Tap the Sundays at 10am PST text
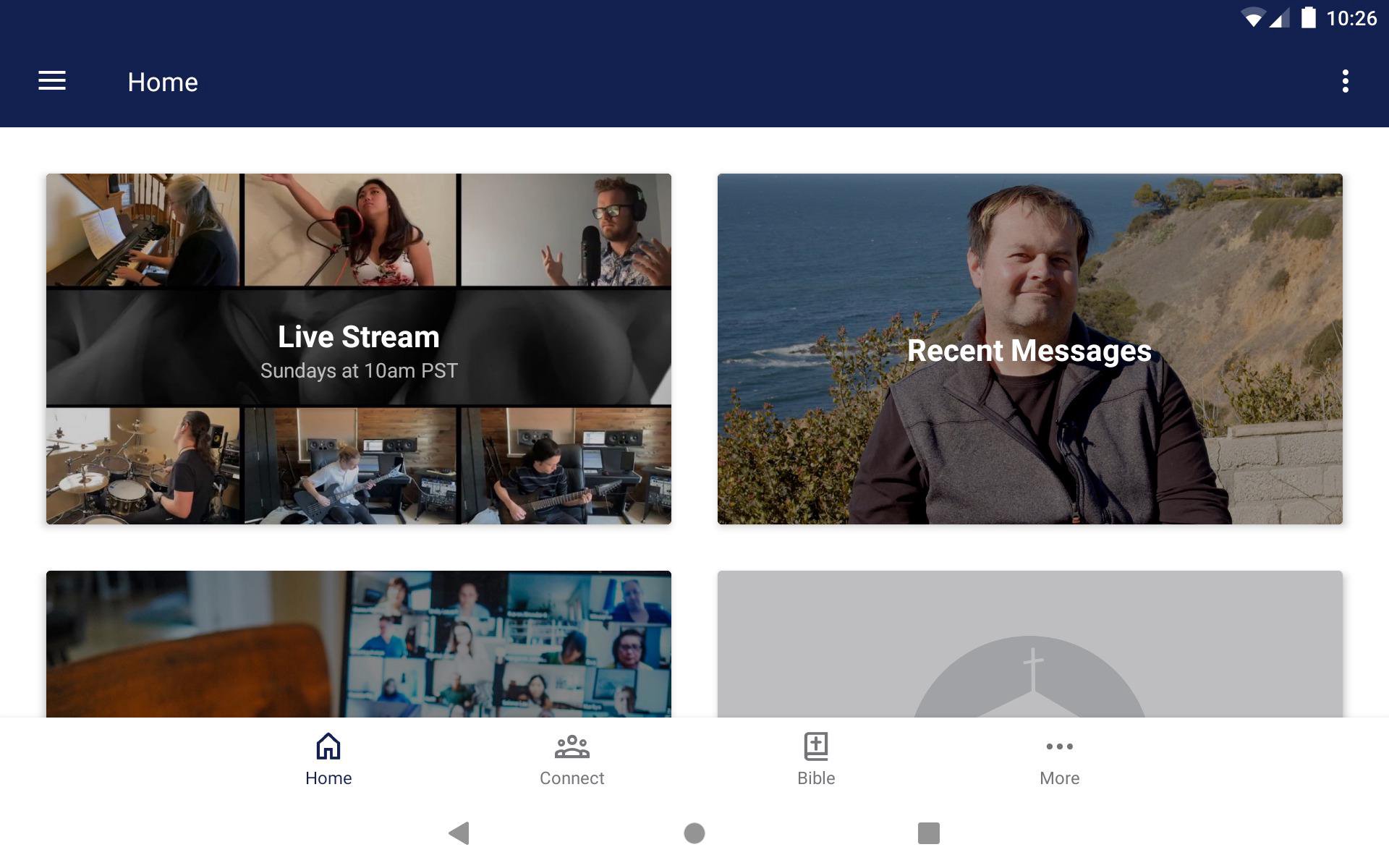 359,371
